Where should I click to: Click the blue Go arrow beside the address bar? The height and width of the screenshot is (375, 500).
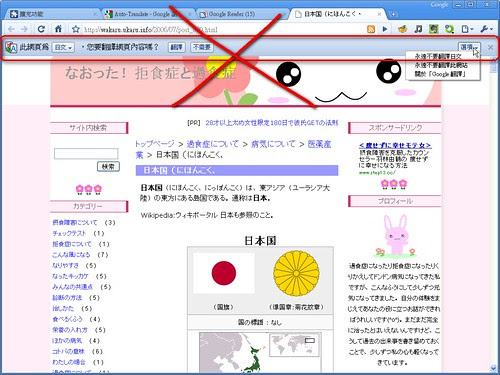[385, 29]
